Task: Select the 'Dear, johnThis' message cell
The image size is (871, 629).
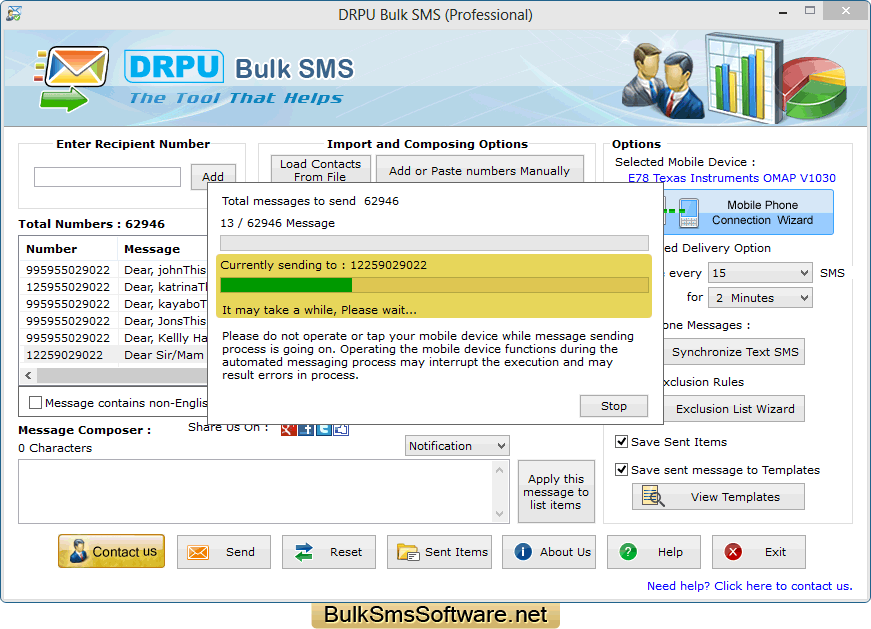Action: click(165, 270)
